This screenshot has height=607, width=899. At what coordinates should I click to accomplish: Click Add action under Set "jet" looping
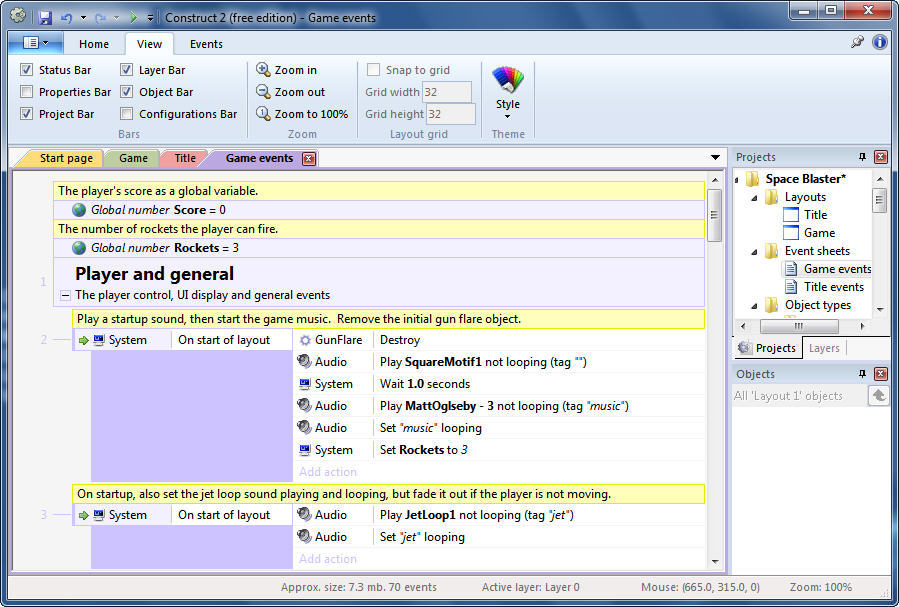pyautogui.click(x=327, y=558)
